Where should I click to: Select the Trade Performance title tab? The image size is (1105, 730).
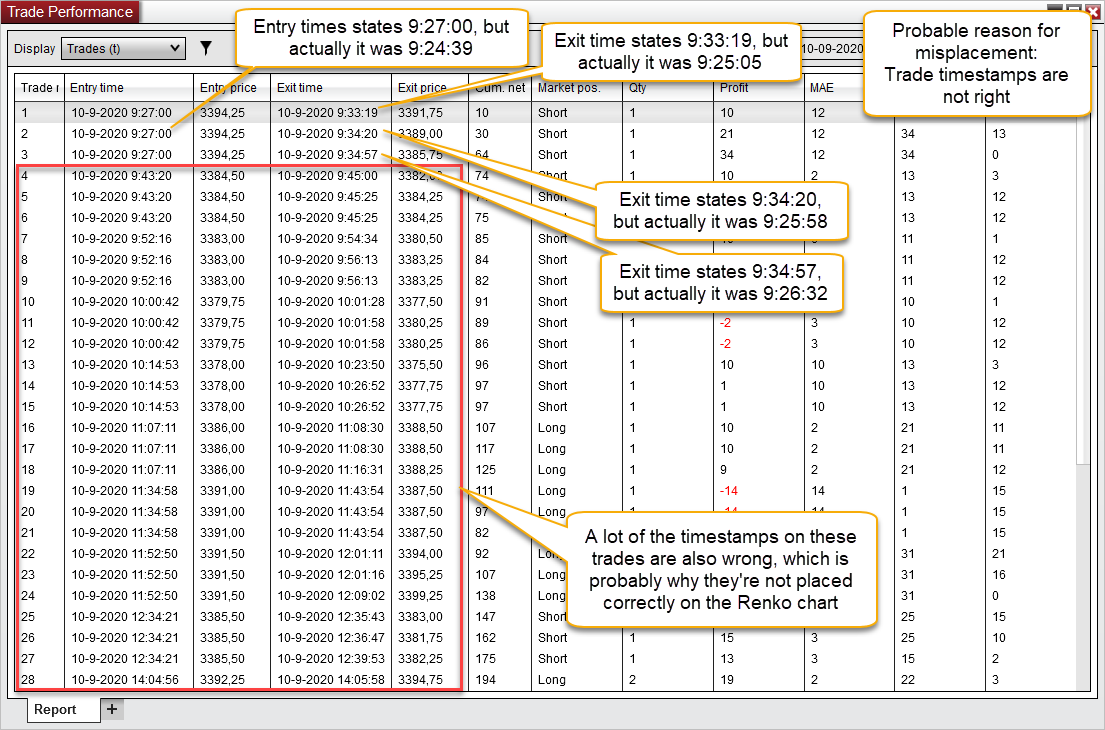pos(70,12)
